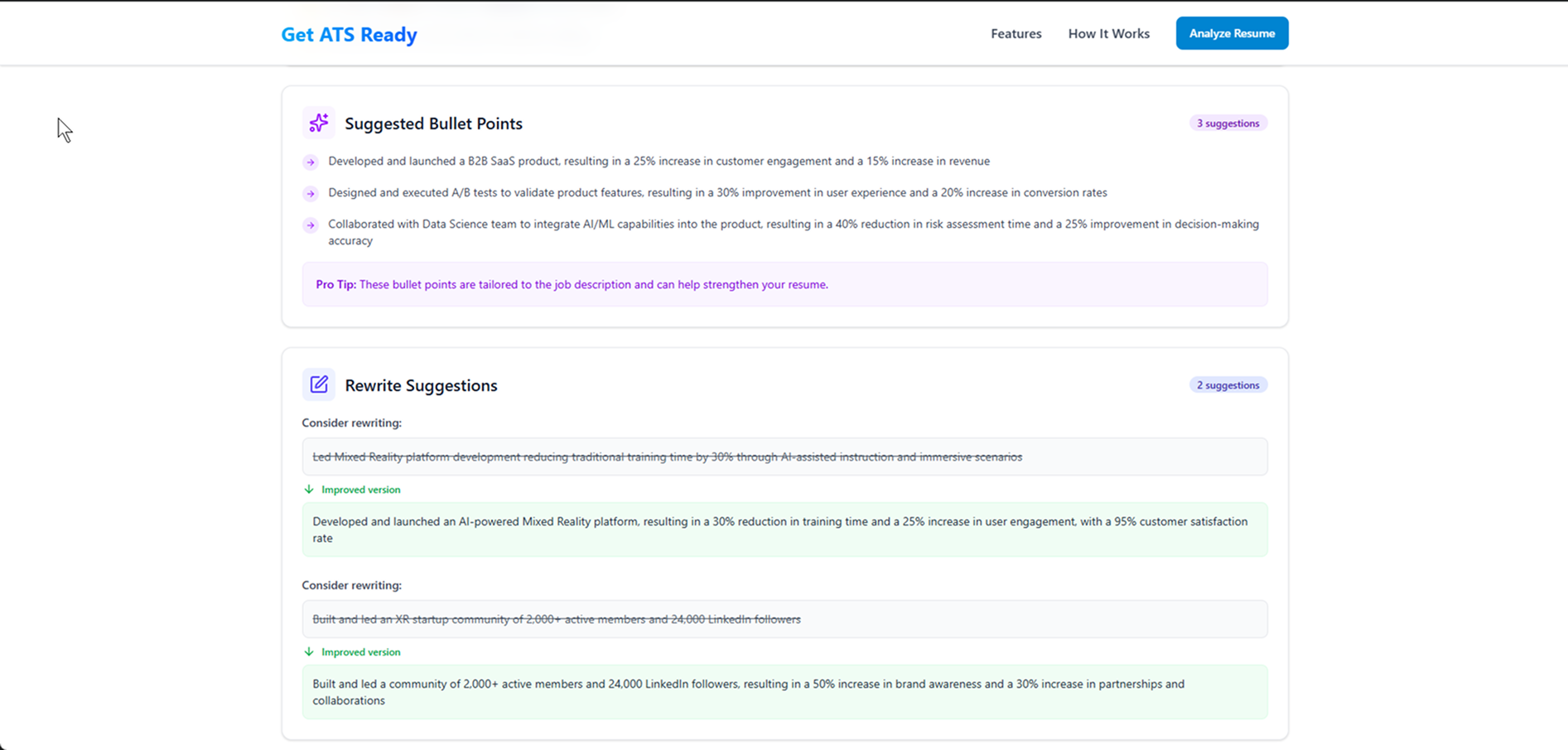Click the struck-through XR startup community text
This screenshot has height=750, width=1568.
557,619
